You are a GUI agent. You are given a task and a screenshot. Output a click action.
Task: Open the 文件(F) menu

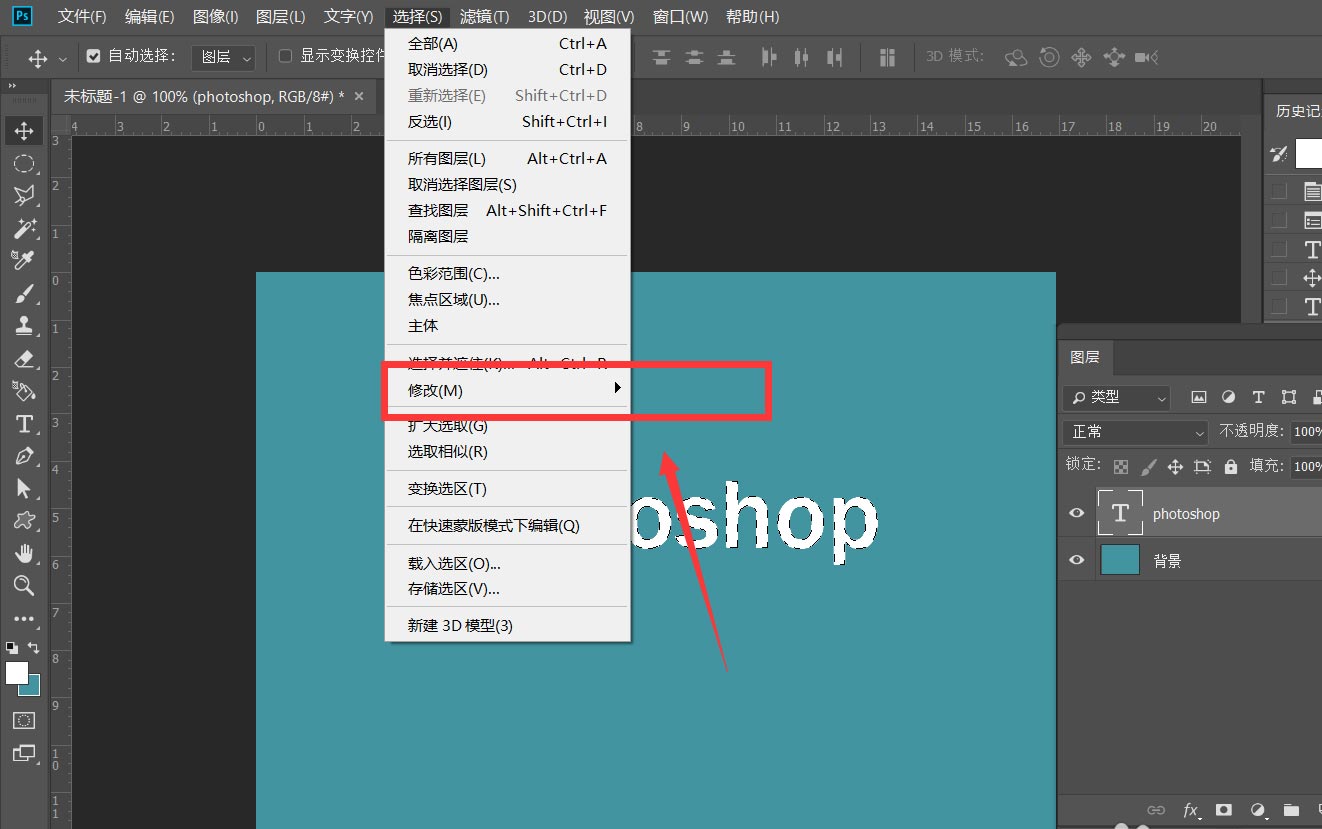82,17
